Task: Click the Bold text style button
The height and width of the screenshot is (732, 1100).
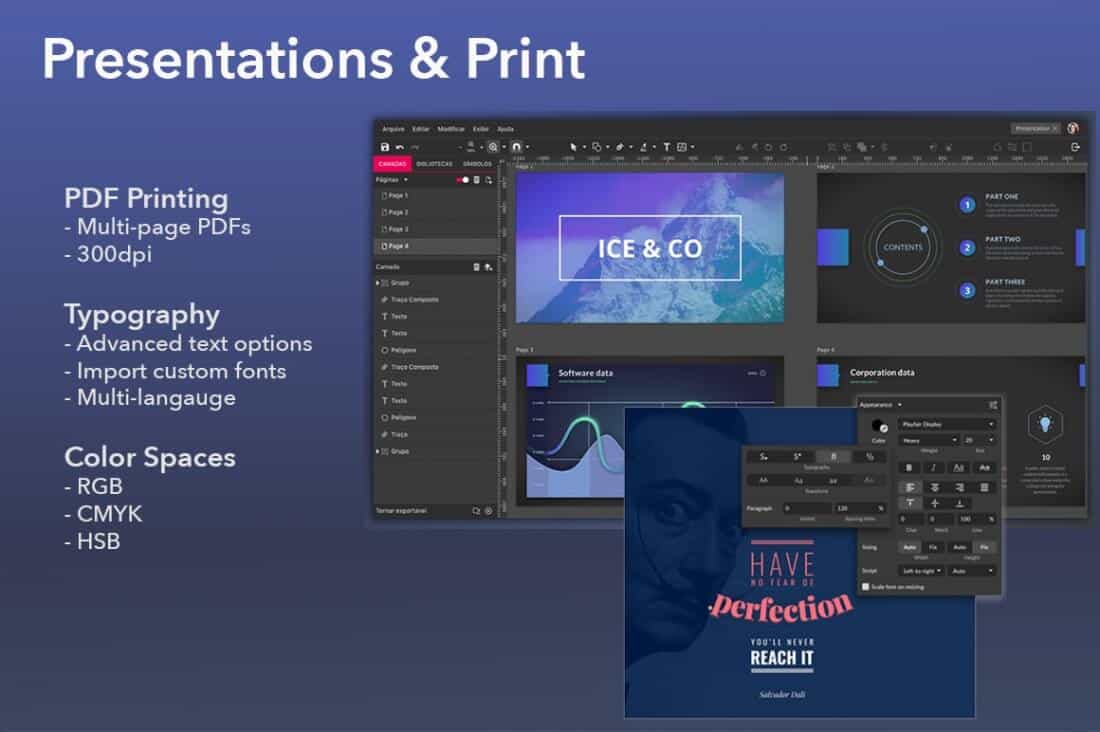Action: click(909, 467)
